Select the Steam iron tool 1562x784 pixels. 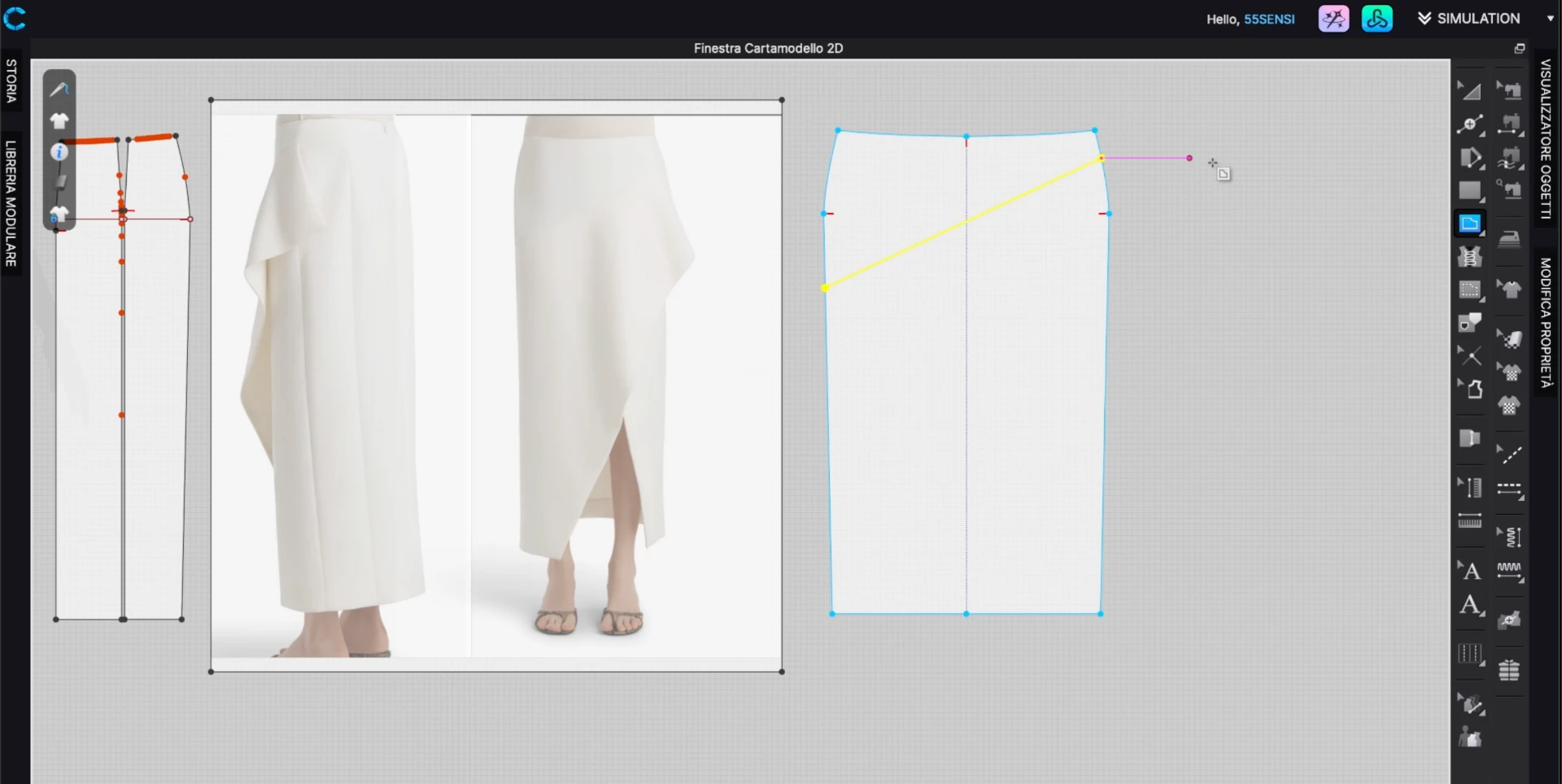[x=1510, y=239]
